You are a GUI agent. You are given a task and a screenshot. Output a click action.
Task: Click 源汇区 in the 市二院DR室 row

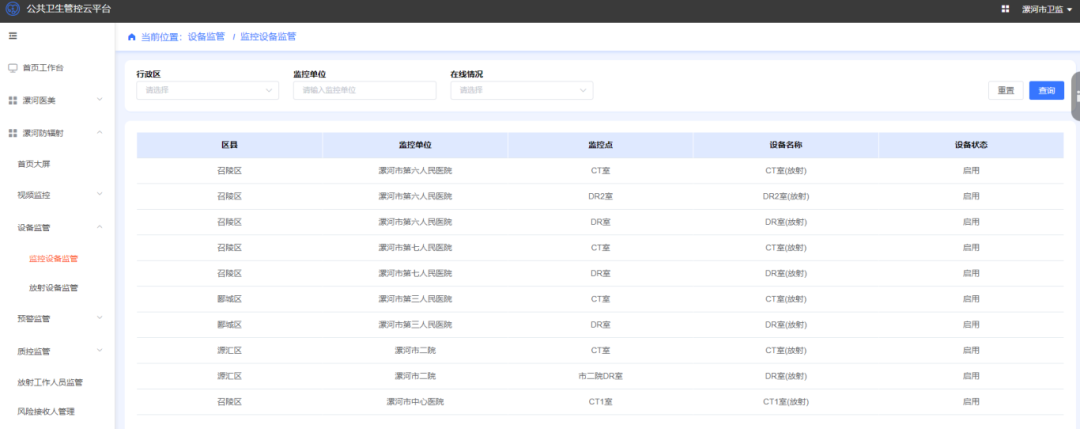click(x=229, y=376)
